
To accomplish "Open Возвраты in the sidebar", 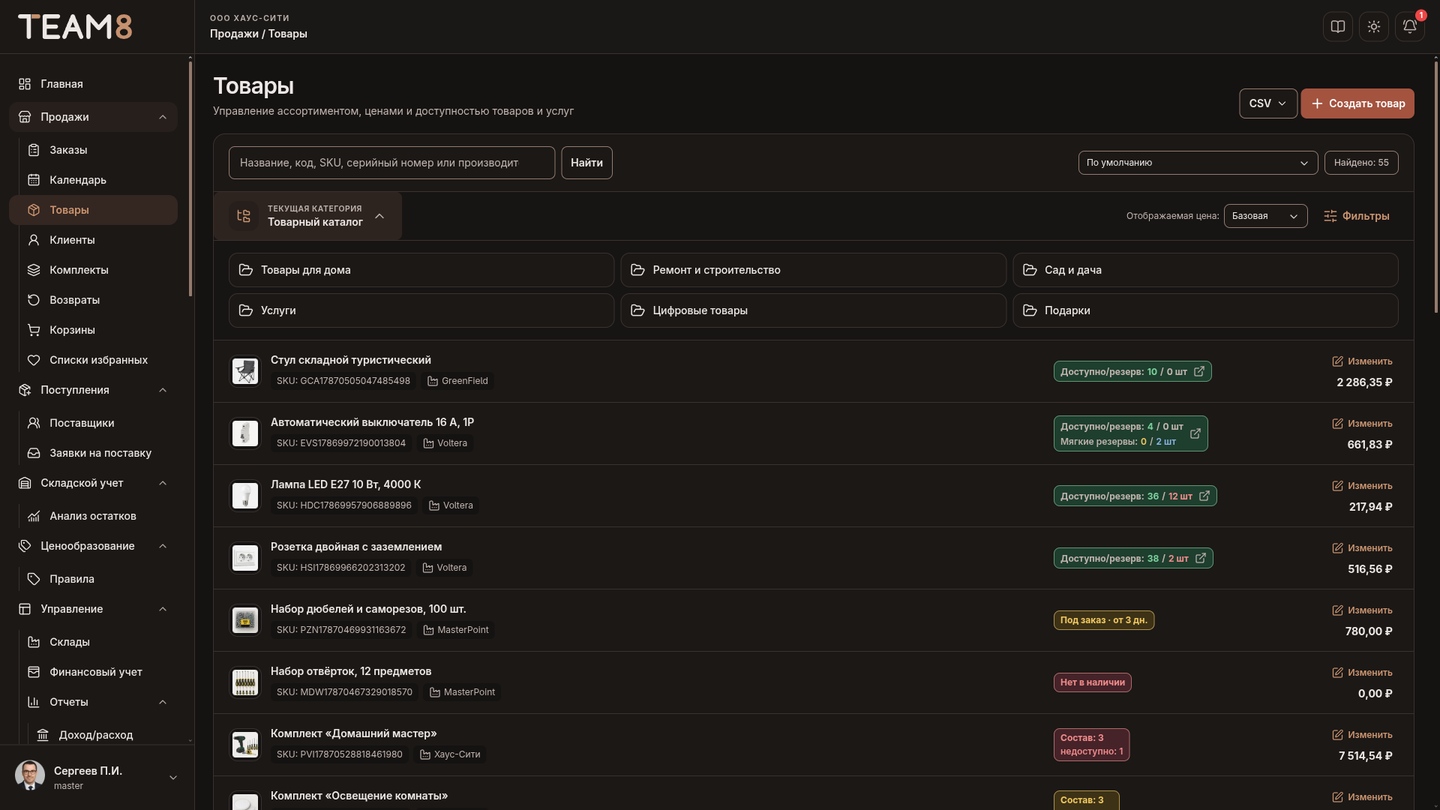I will (x=93, y=300).
